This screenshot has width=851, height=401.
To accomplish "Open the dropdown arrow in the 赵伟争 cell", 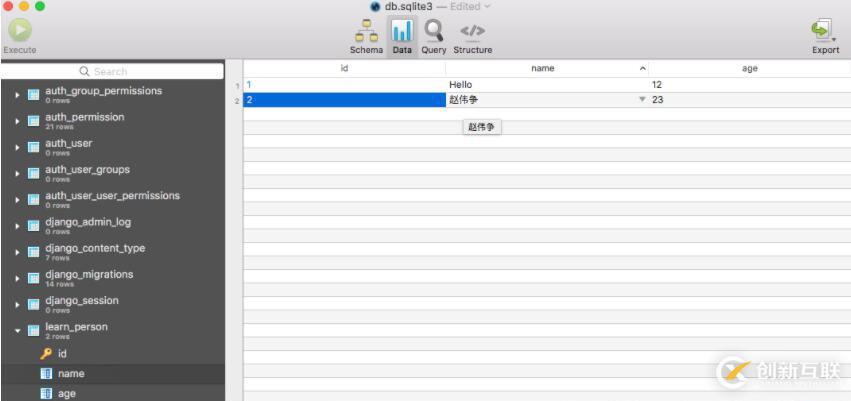I will pyautogui.click(x=643, y=100).
